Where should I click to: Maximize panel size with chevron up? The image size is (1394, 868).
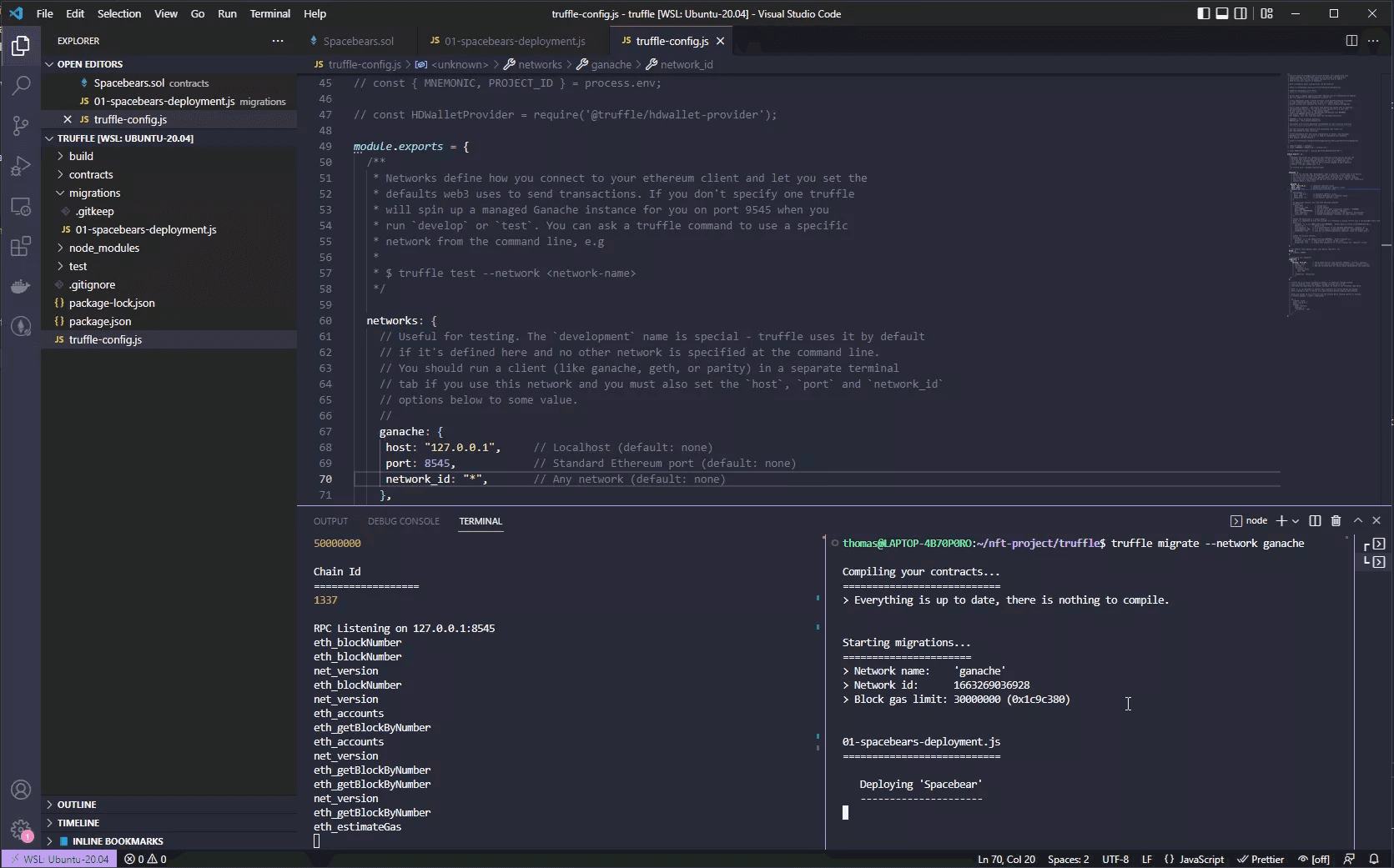(1357, 520)
